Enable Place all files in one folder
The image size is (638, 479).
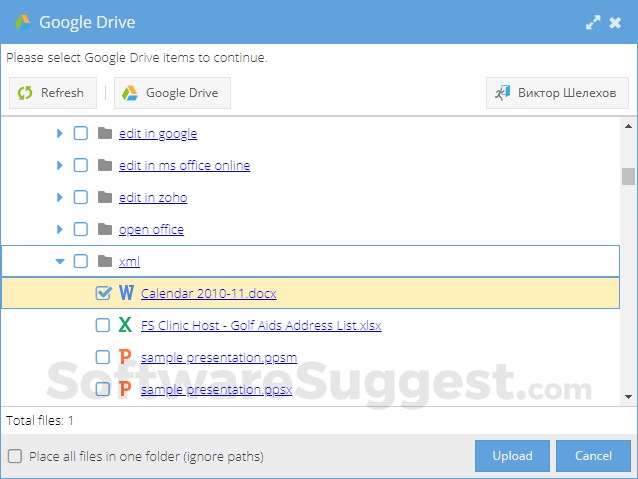(x=15, y=456)
